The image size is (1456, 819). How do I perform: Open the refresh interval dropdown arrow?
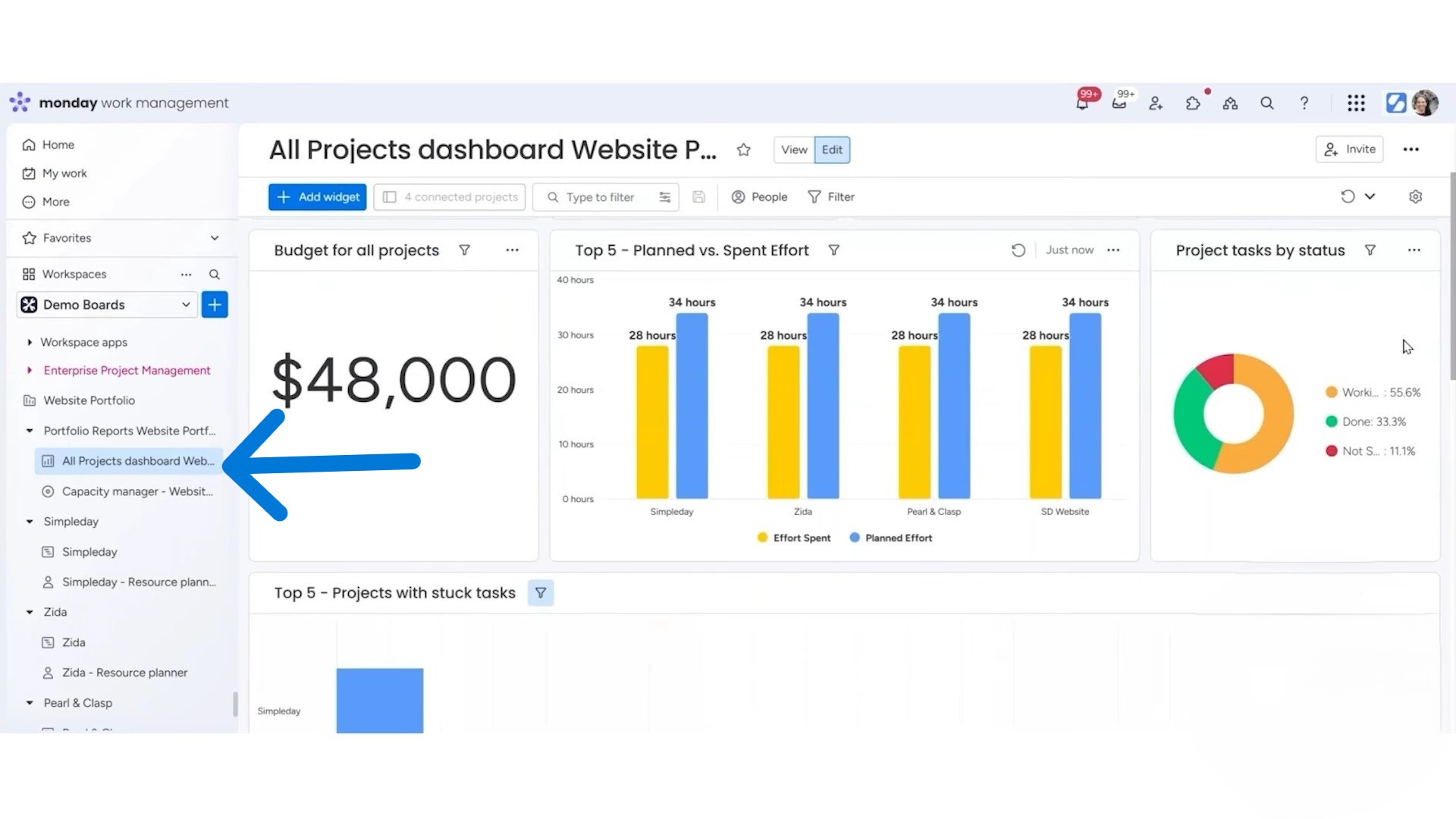pos(1370,197)
